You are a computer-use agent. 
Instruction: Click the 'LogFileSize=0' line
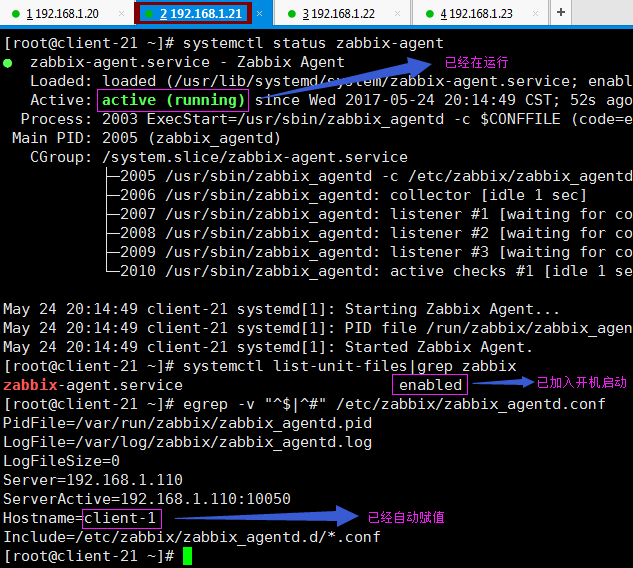click(61, 461)
